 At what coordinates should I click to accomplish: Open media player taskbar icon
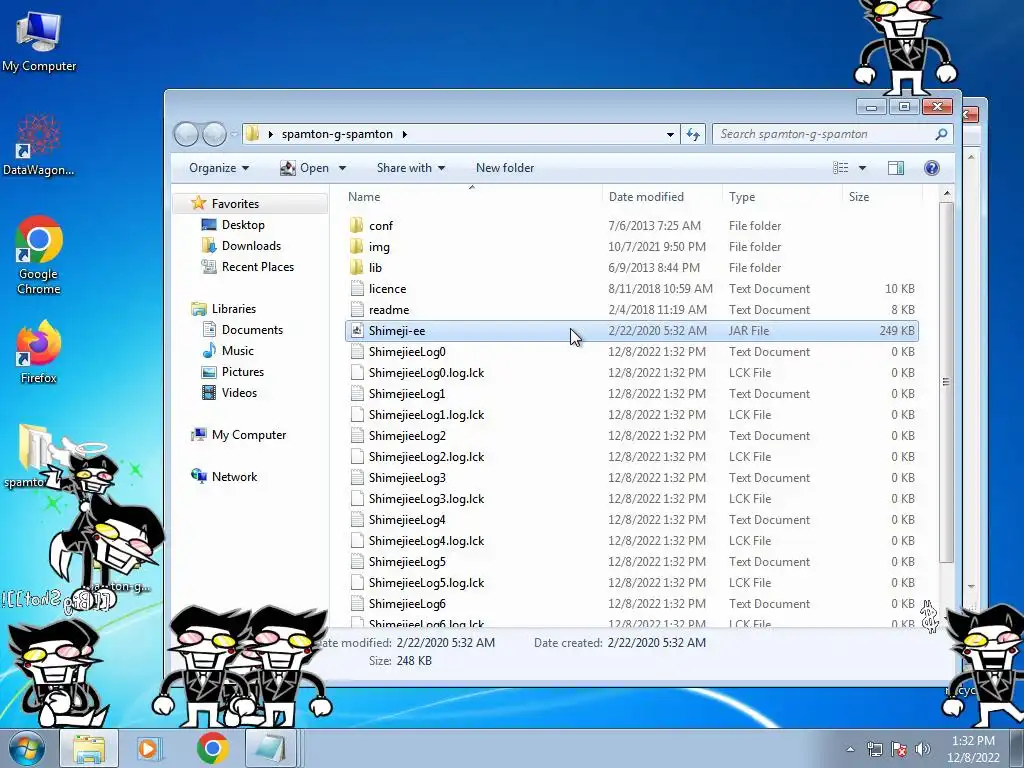[x=148, y=748]
